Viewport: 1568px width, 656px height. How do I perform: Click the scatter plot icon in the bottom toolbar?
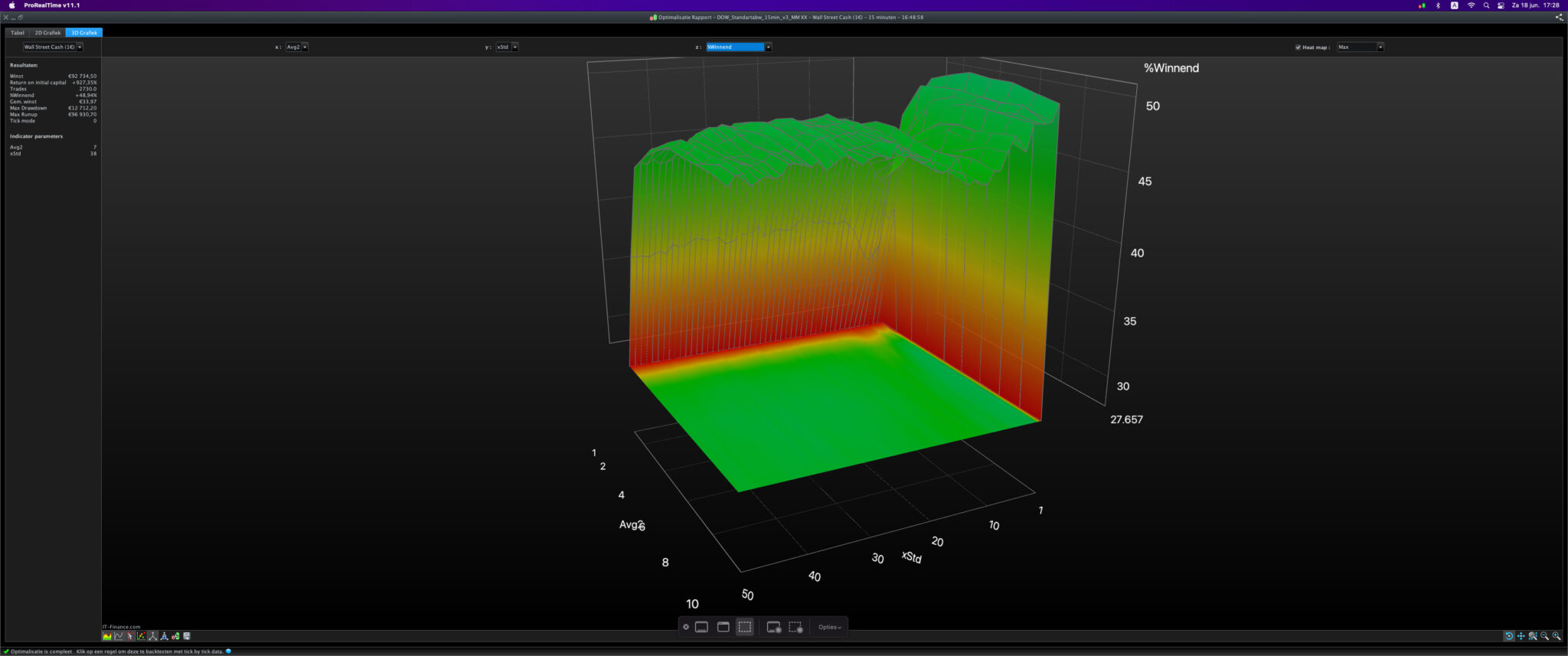click(142, 636)
